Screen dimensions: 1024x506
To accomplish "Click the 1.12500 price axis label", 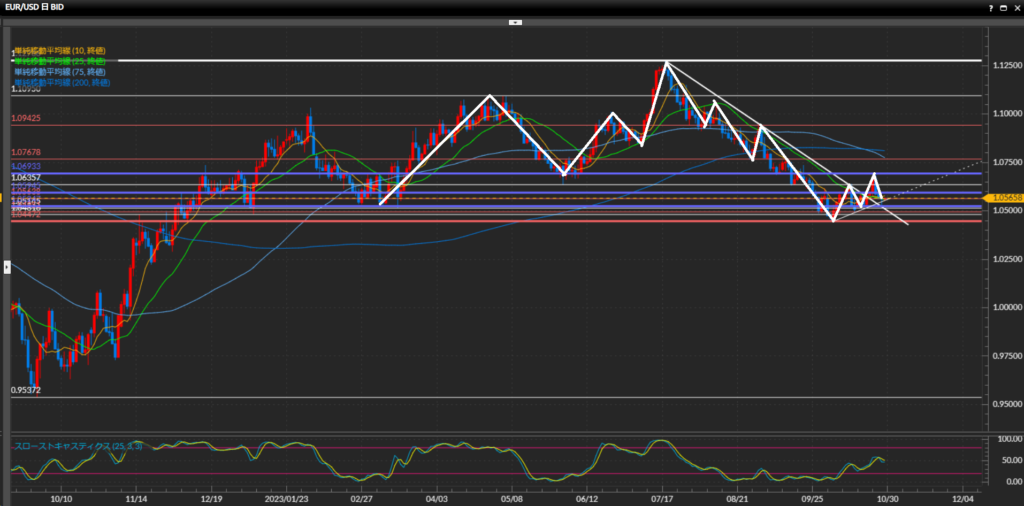I will pos(1002,66).
